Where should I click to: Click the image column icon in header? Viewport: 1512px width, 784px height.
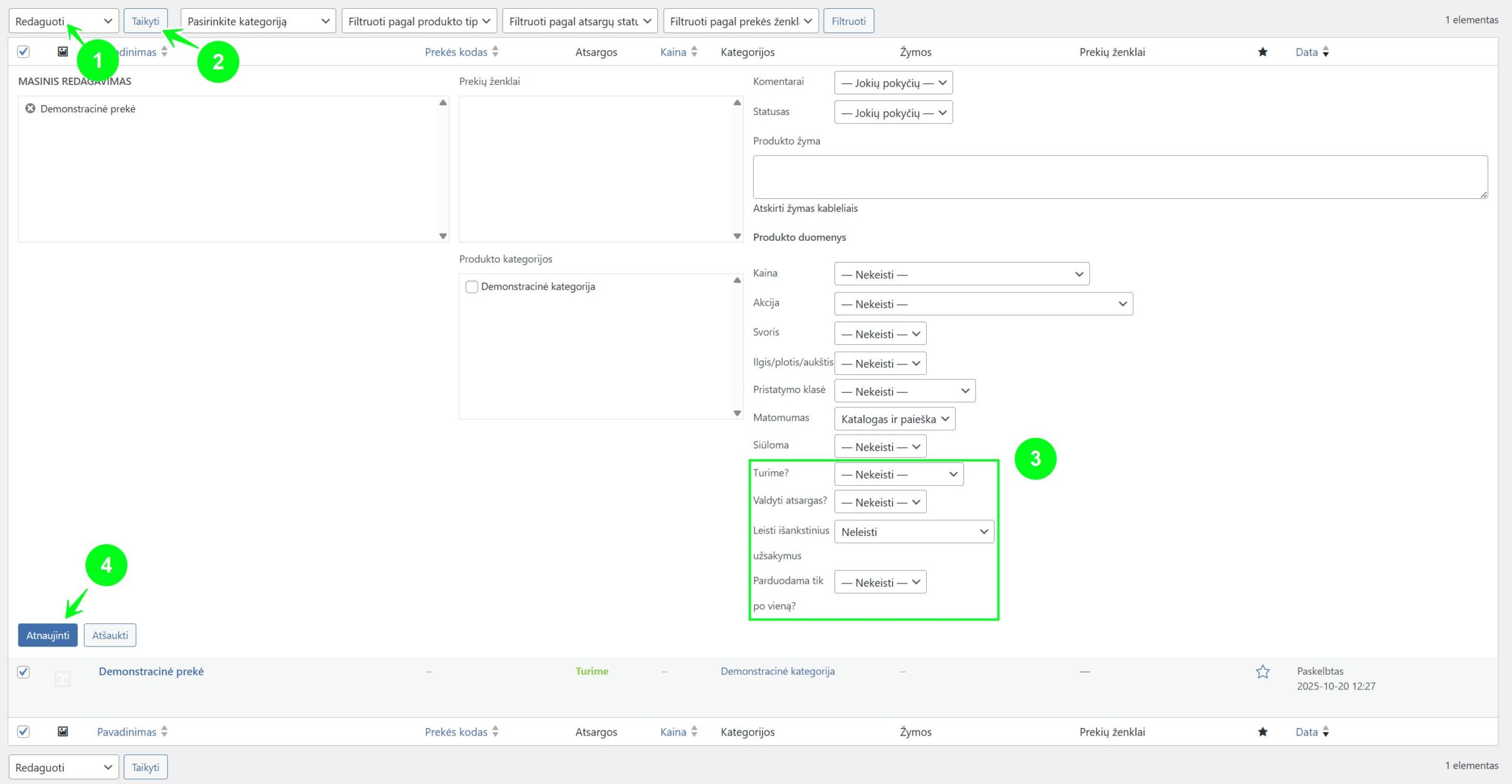pyautogui.click(x=63, y=52)
